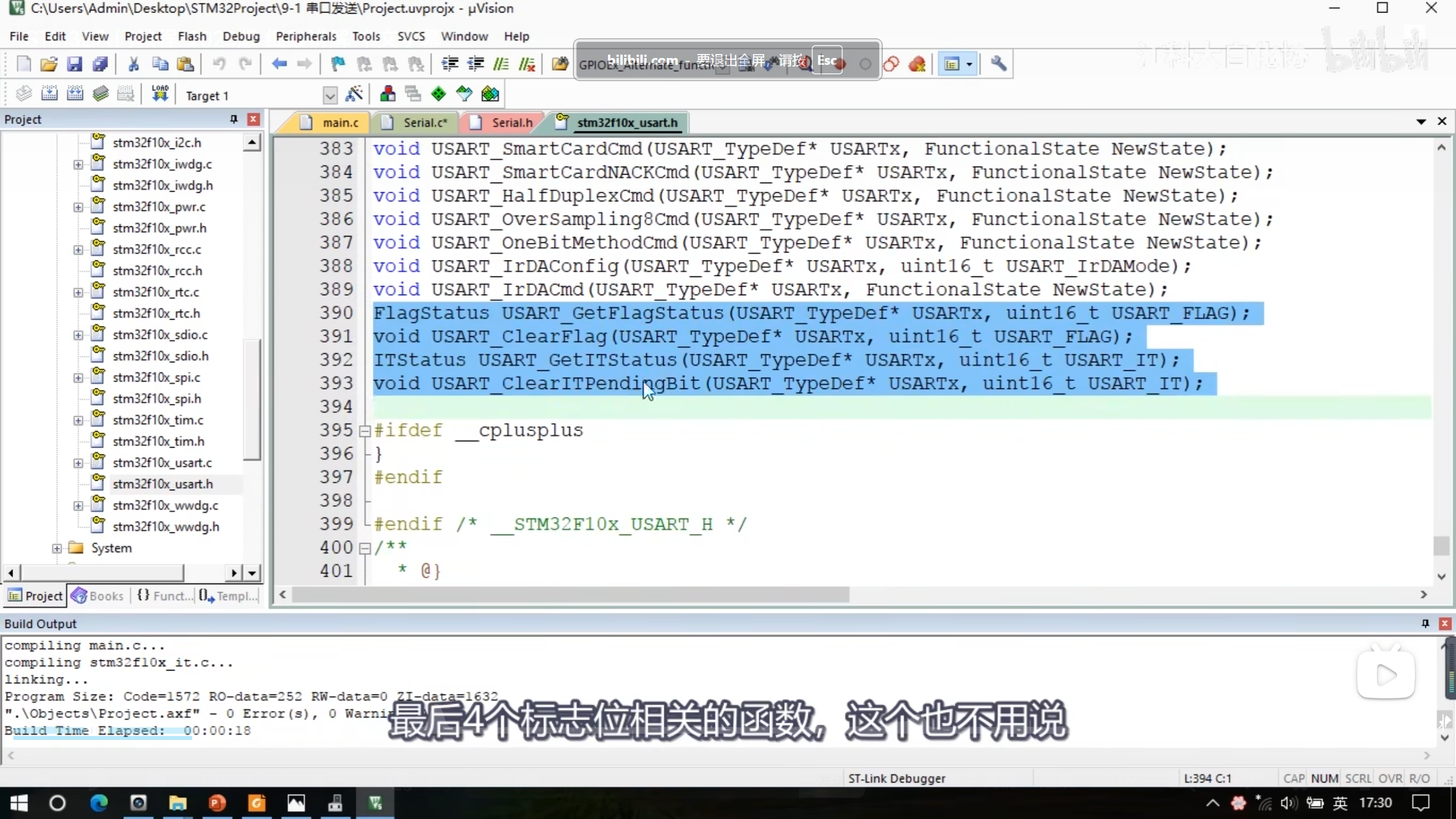Click the Download LOAD icon
1456x819 pixels.
[x=160, y=94]
